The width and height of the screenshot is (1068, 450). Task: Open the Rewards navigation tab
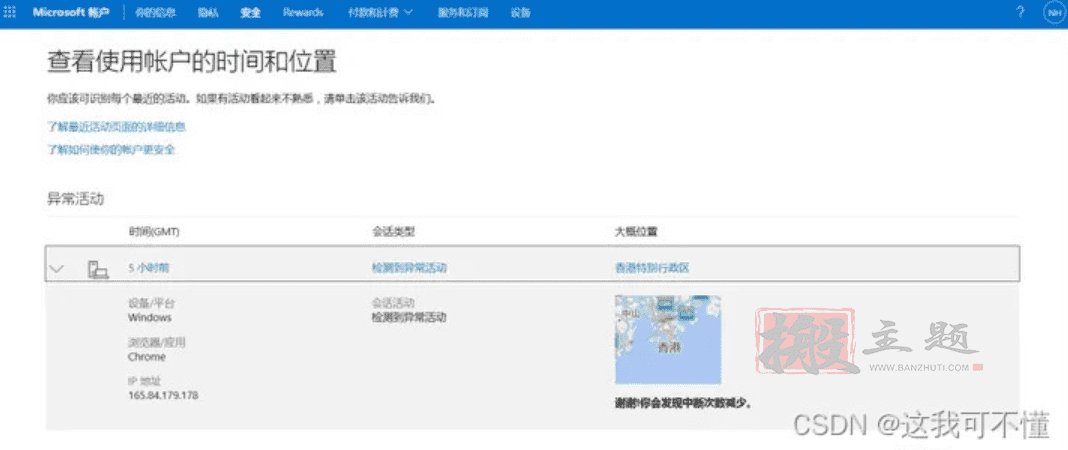click(303, 12)
